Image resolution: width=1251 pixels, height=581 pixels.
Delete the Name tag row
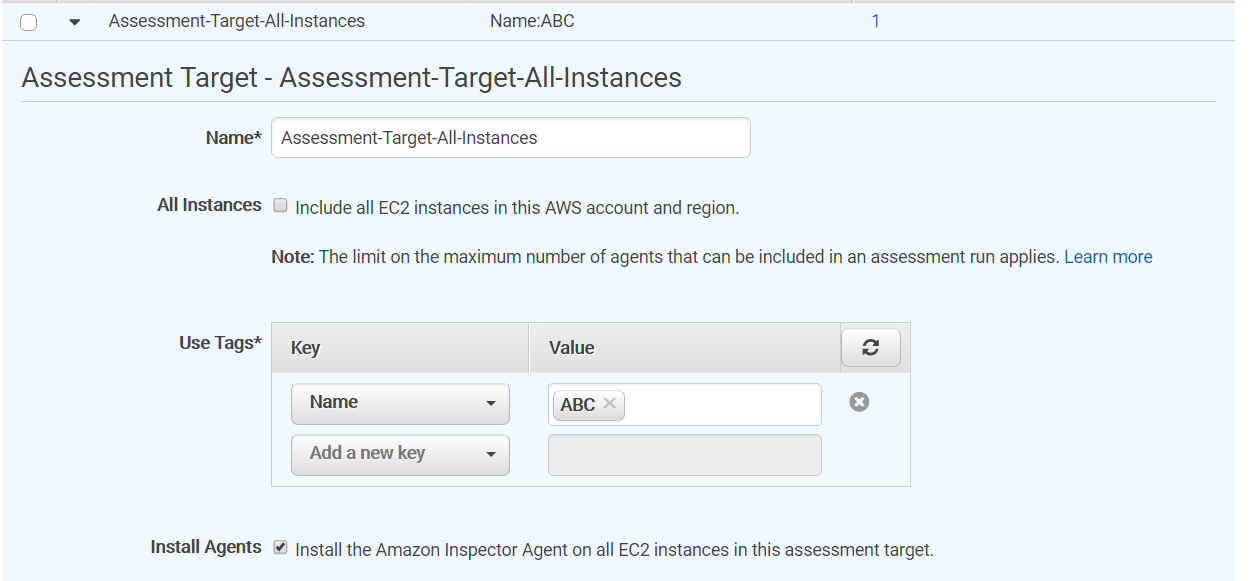coord(859,402)
